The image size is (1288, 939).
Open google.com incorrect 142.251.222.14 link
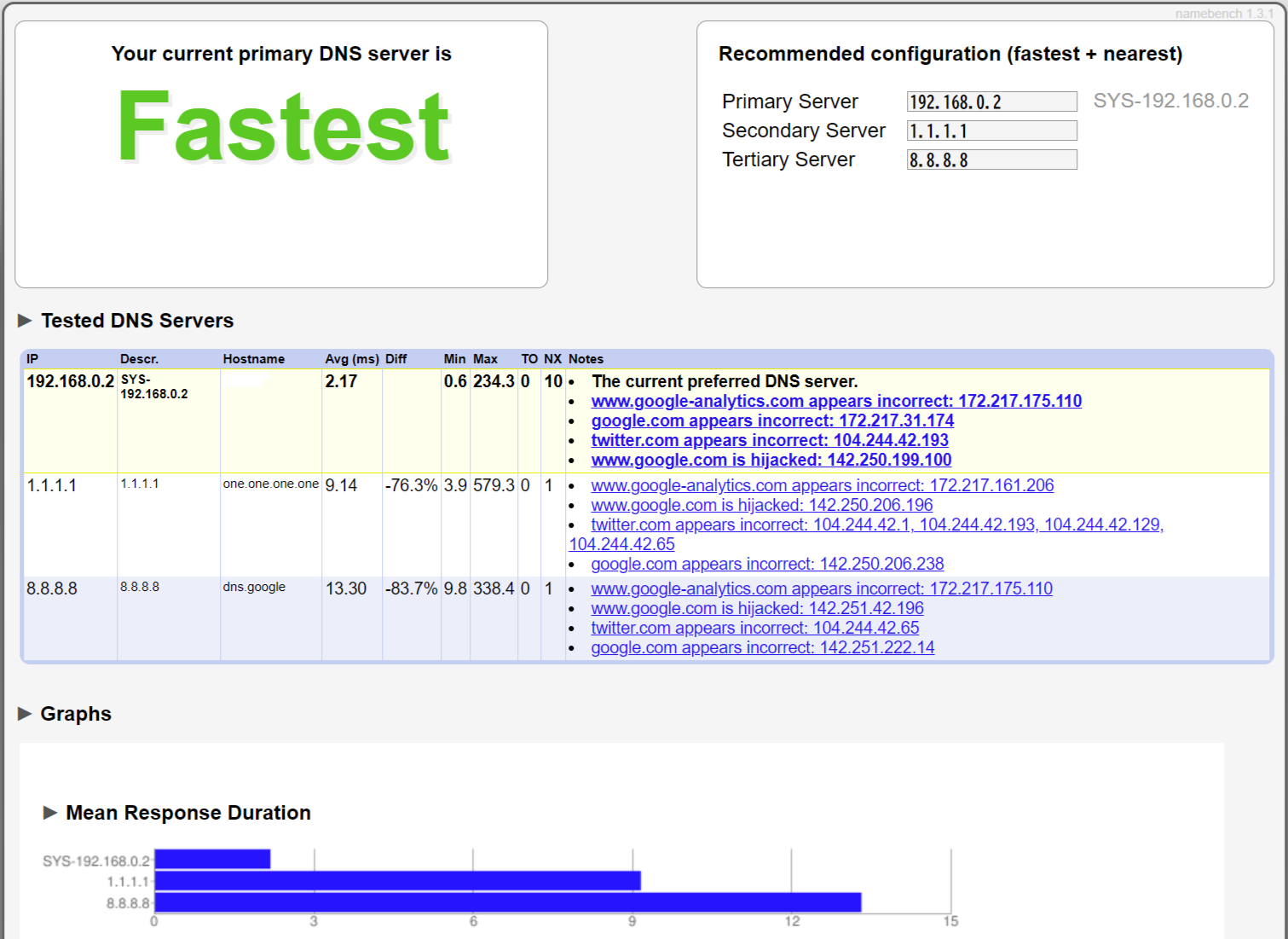pos(762,647)
